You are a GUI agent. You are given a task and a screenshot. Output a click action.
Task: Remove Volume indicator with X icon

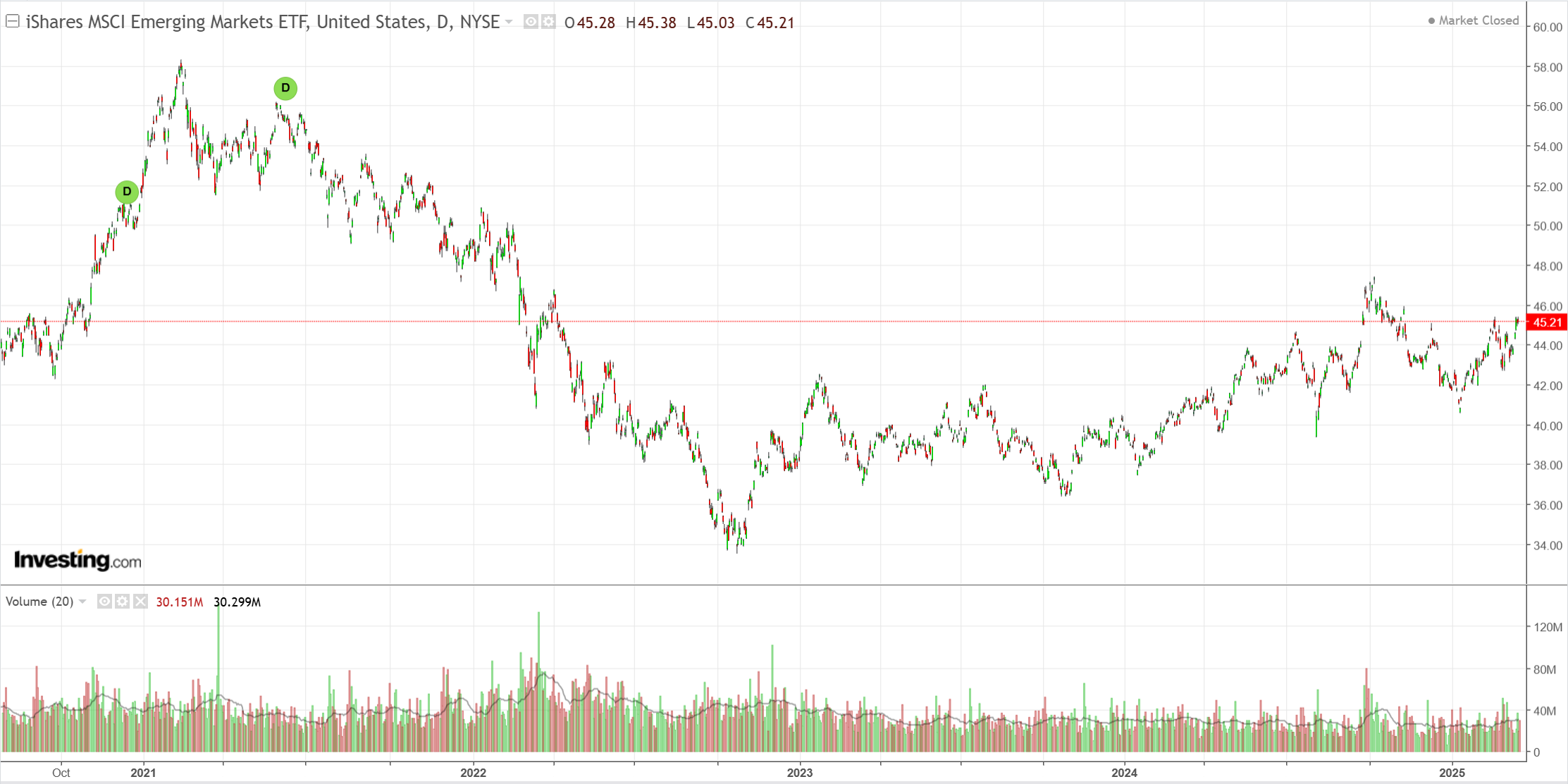tap(140, 602)
